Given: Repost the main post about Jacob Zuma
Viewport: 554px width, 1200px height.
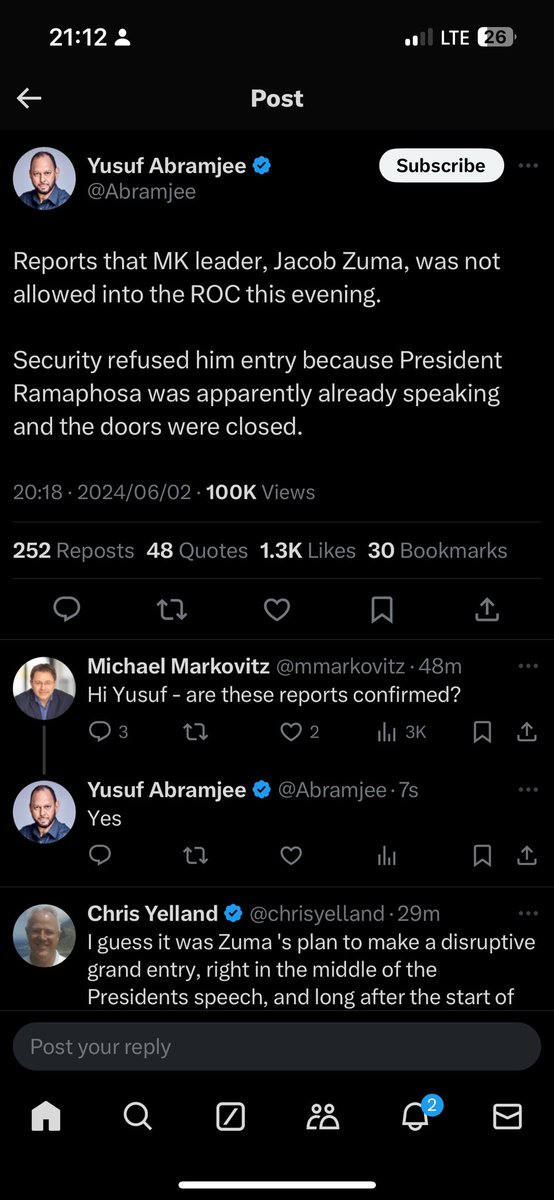Looking at the screenshot, I should click(172, 609).
